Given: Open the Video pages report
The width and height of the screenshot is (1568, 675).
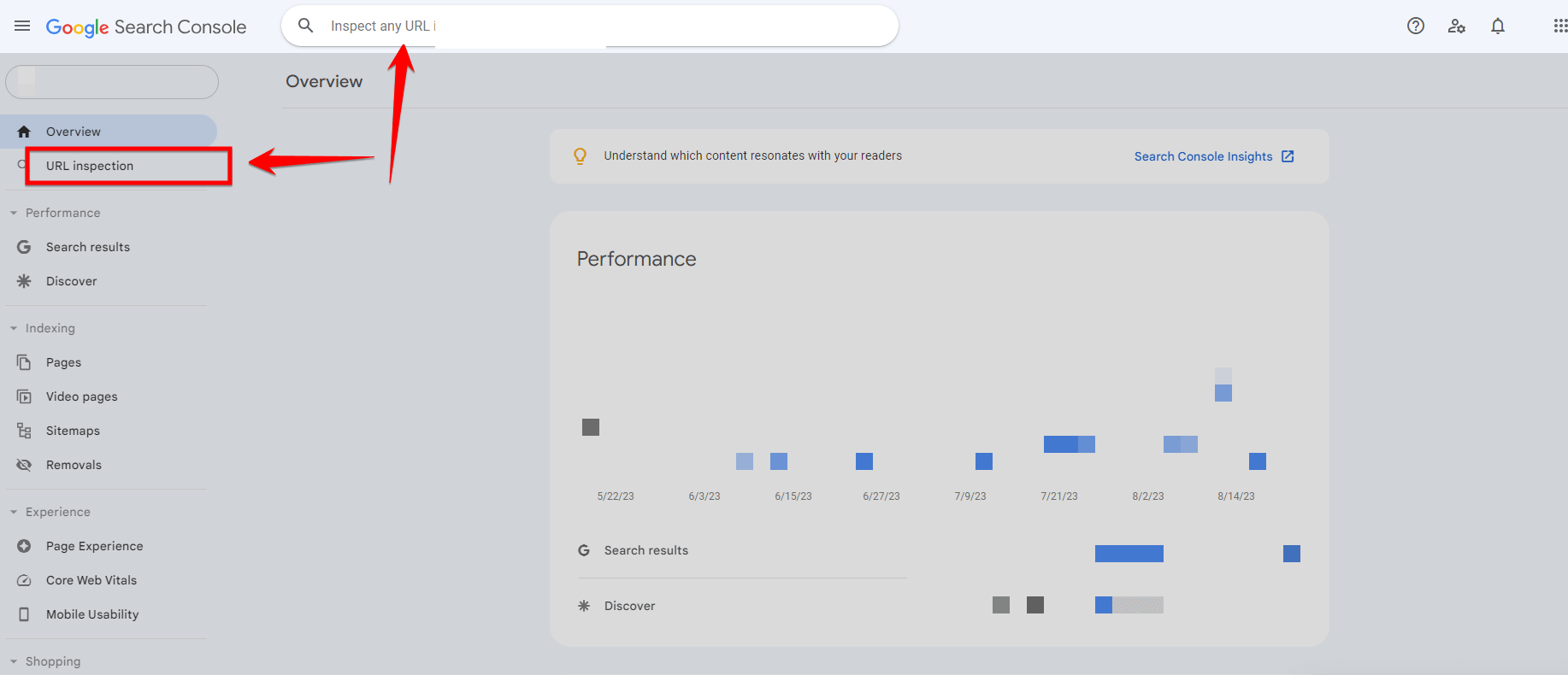Looking at the screenshot, I should (82, 396).
